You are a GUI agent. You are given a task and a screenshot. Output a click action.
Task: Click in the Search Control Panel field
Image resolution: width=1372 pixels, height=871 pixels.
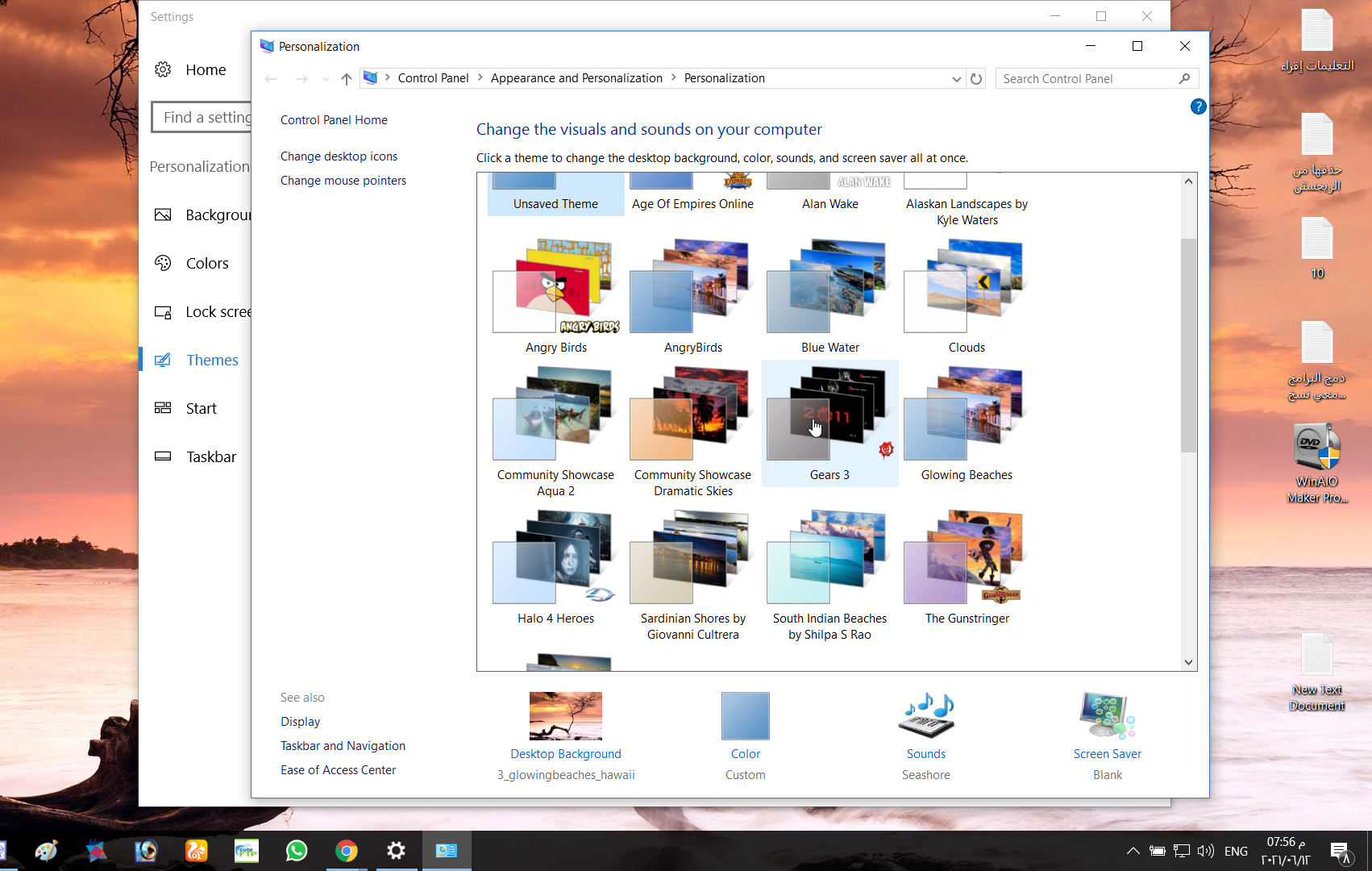click(1097, 78)
